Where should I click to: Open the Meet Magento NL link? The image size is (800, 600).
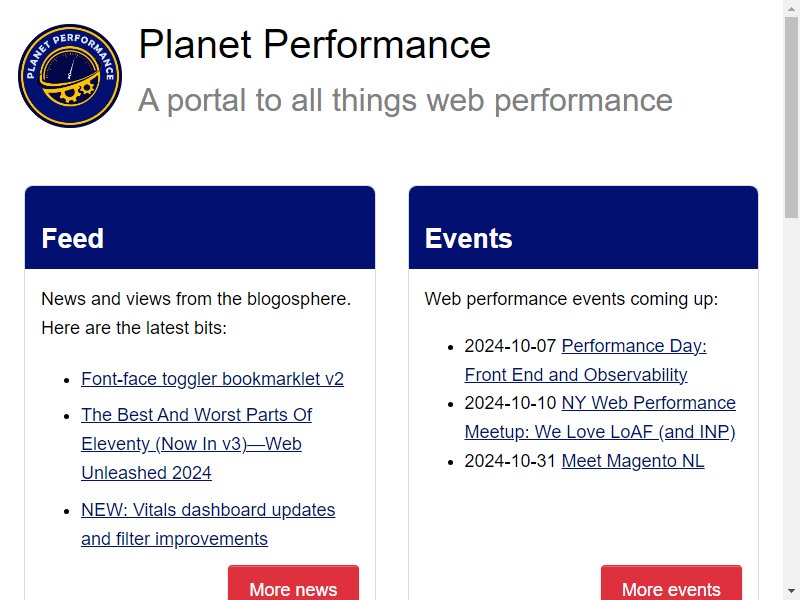click(633, 461)
